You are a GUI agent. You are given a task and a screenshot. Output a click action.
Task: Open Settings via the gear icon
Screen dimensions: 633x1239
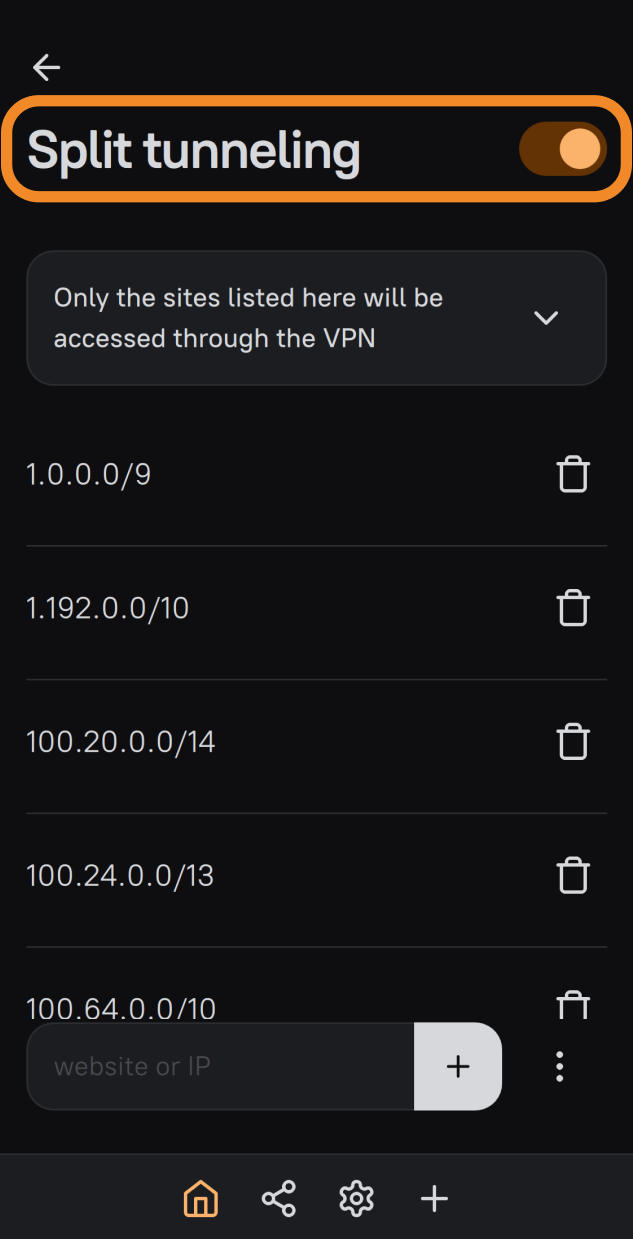coord(356,1198)
